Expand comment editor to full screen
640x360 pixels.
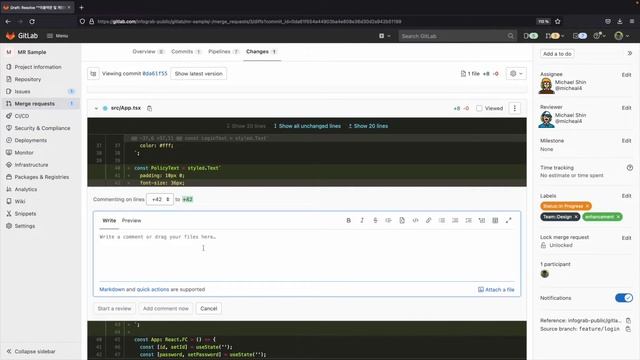[509, 220]
